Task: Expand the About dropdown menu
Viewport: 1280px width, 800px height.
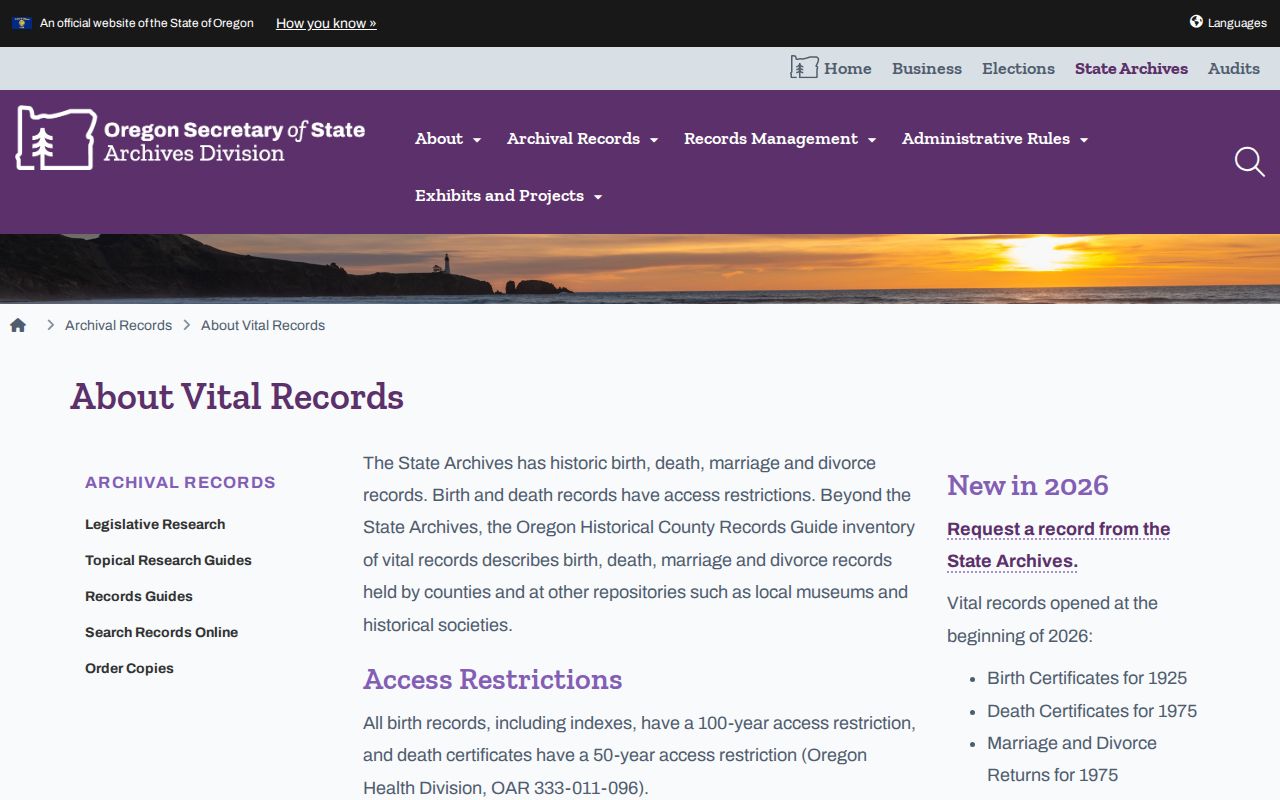Action: 448,139
